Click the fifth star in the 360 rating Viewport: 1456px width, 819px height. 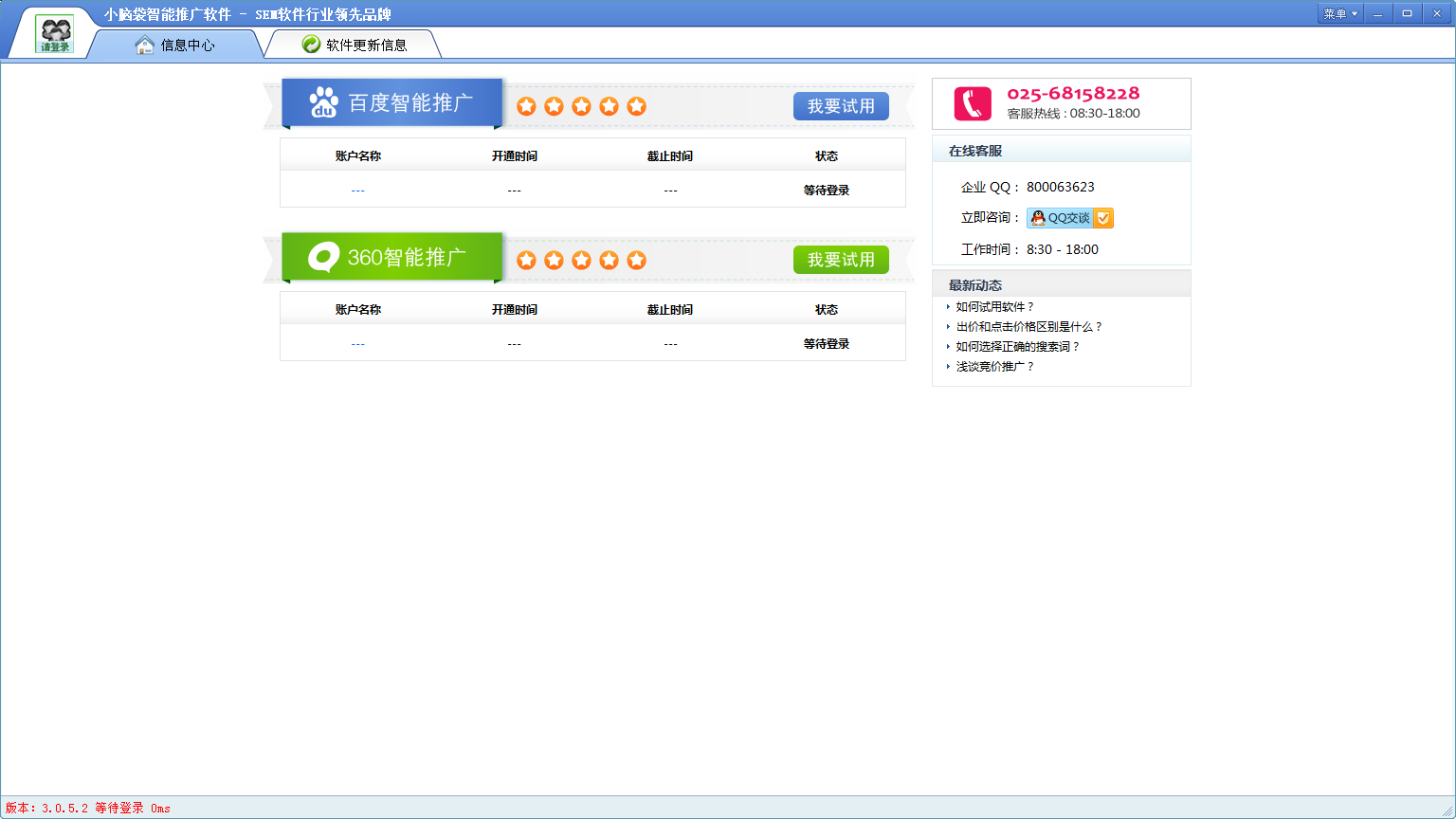pyautogui.click(x=636, y=260)
